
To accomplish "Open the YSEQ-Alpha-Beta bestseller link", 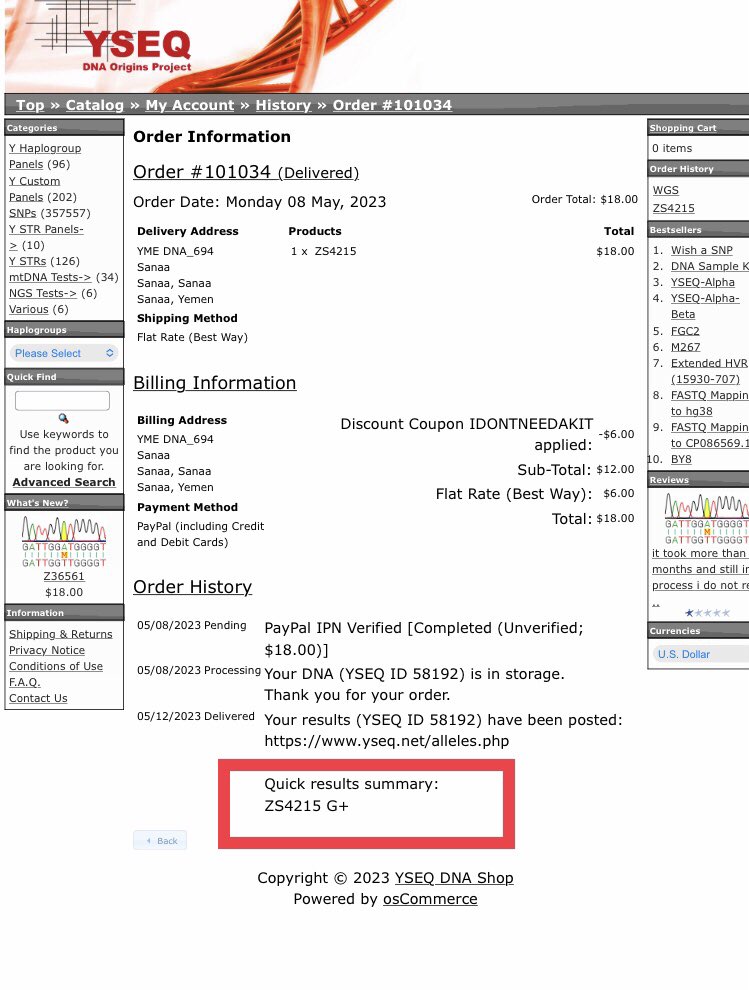I will pos(705,306).
